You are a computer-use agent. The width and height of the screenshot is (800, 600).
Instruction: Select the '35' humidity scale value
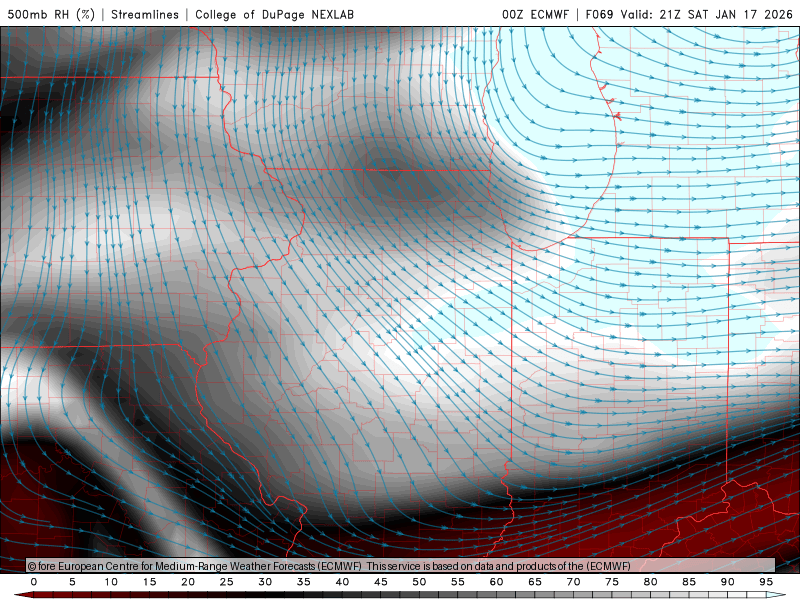[304, 582]
